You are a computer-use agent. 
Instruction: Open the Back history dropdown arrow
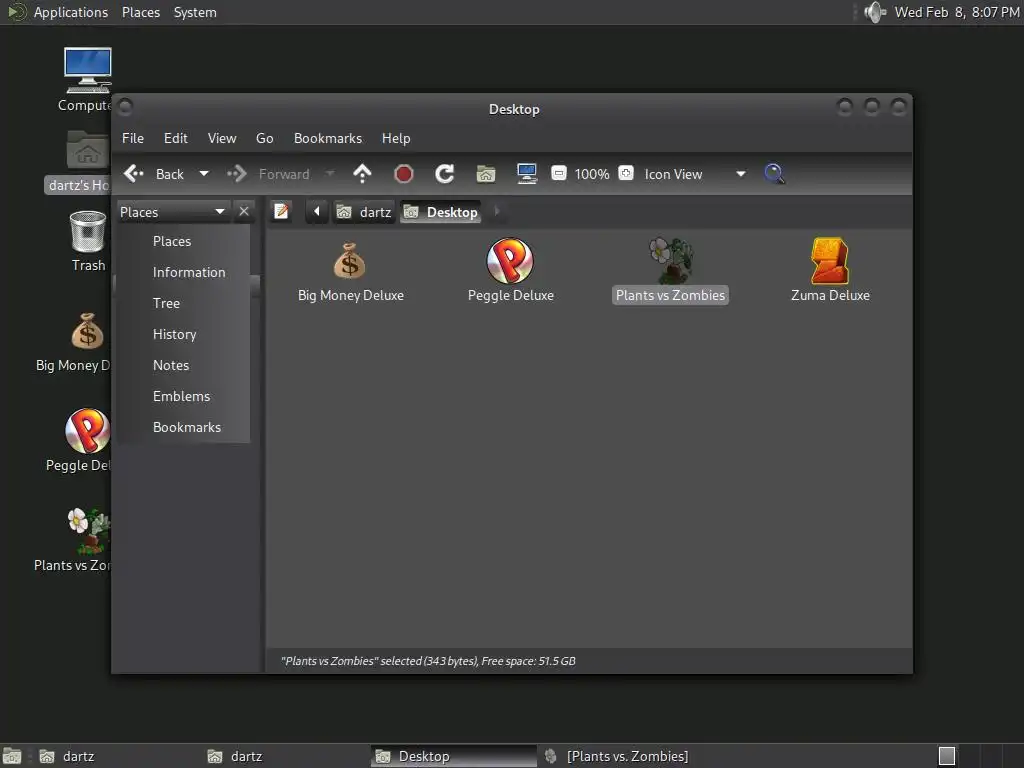tap(204, 174)
